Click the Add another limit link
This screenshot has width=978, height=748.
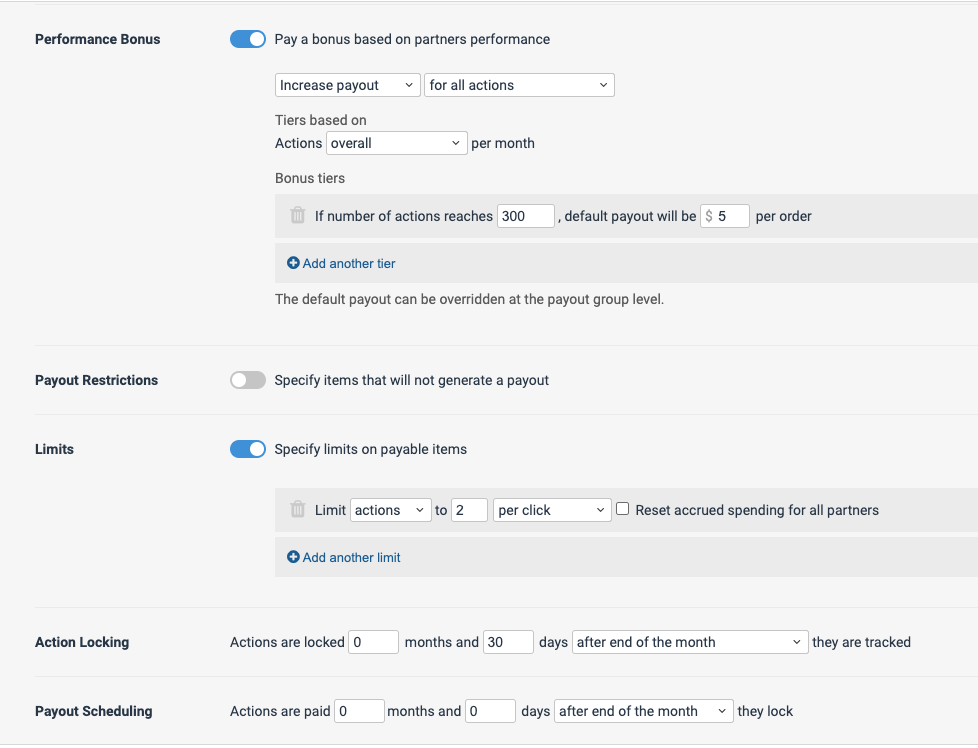coord(351,558)
